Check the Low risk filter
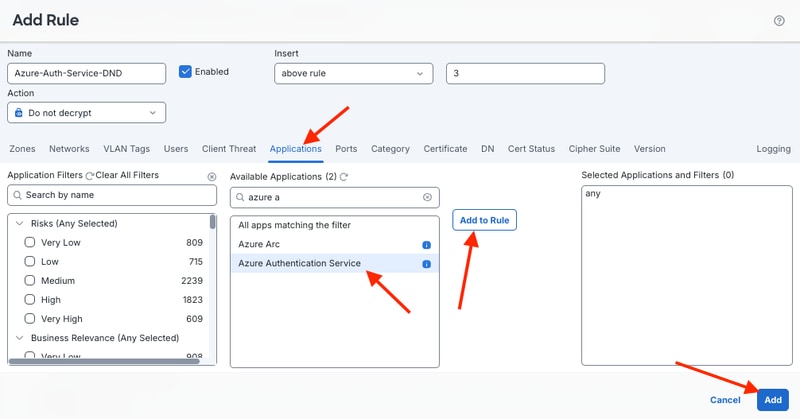Image resolution: width=800 pixels, height=419 pixels. [30, 261]
